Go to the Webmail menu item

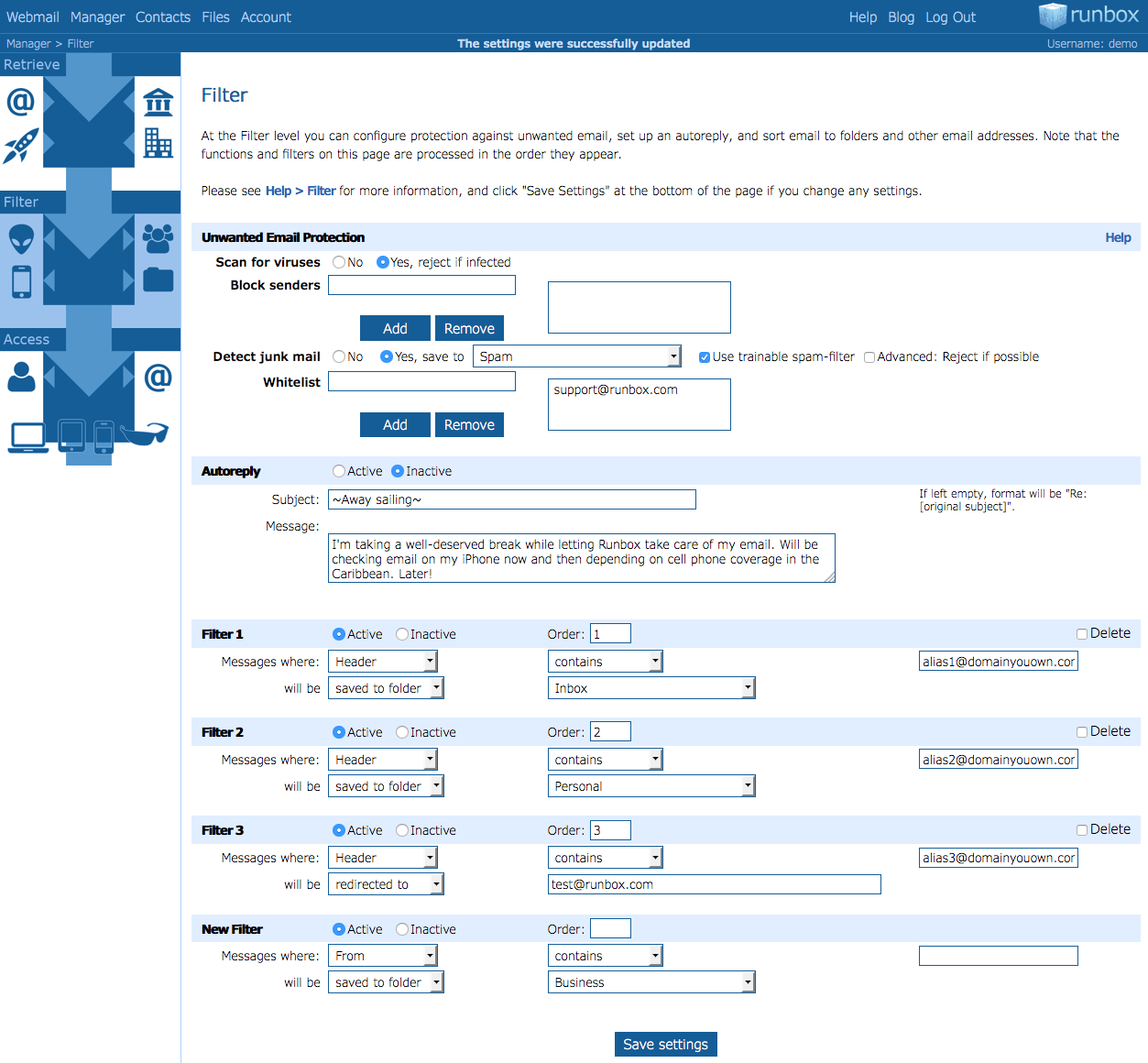pyautogui.click(x=33, y=17)
